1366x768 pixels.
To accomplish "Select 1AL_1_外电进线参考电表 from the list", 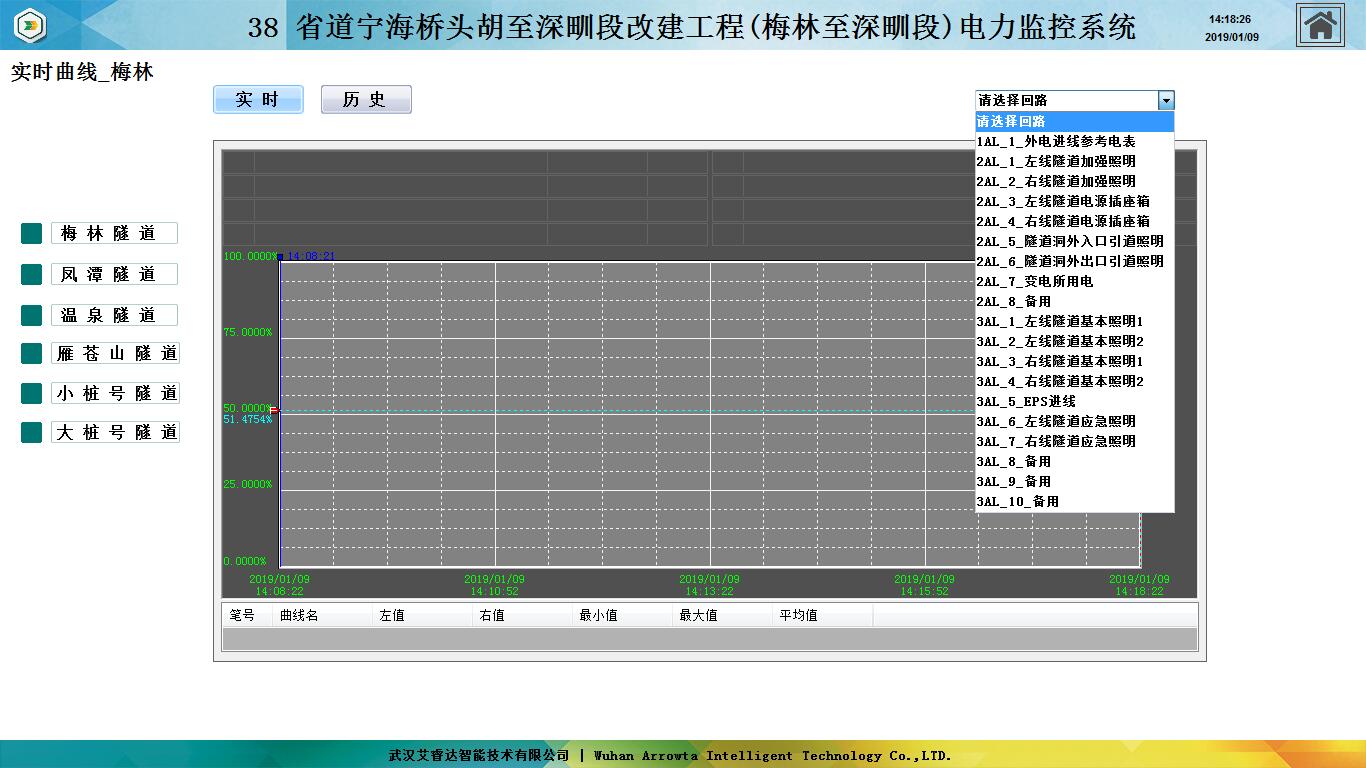I will pos(1056,141).
